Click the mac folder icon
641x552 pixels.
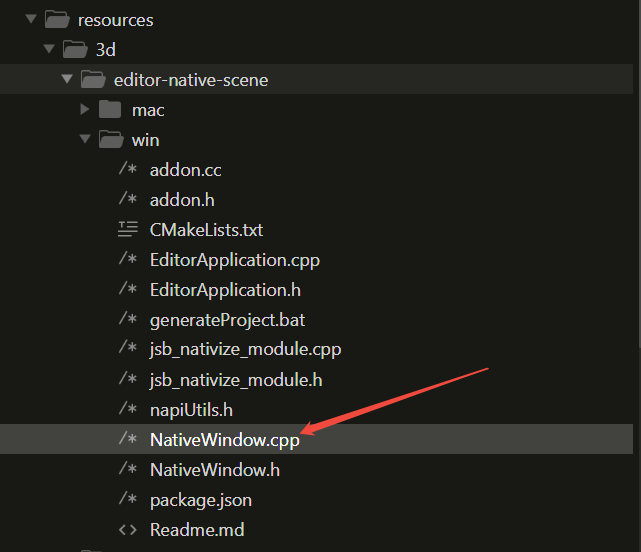point(111,109)
